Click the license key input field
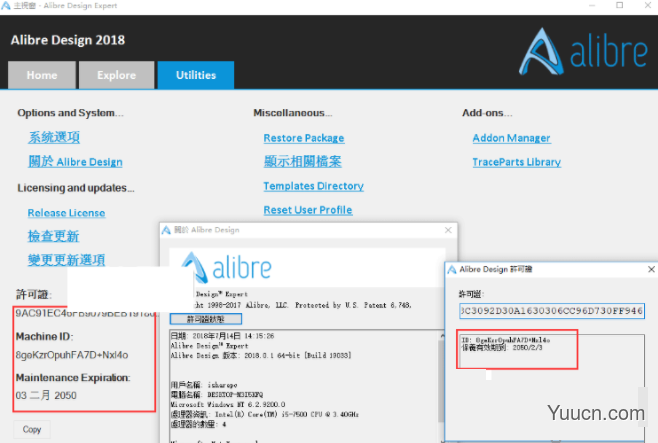Image resolution: width=658 pixels, height=443 pixels. coord(552,311)
